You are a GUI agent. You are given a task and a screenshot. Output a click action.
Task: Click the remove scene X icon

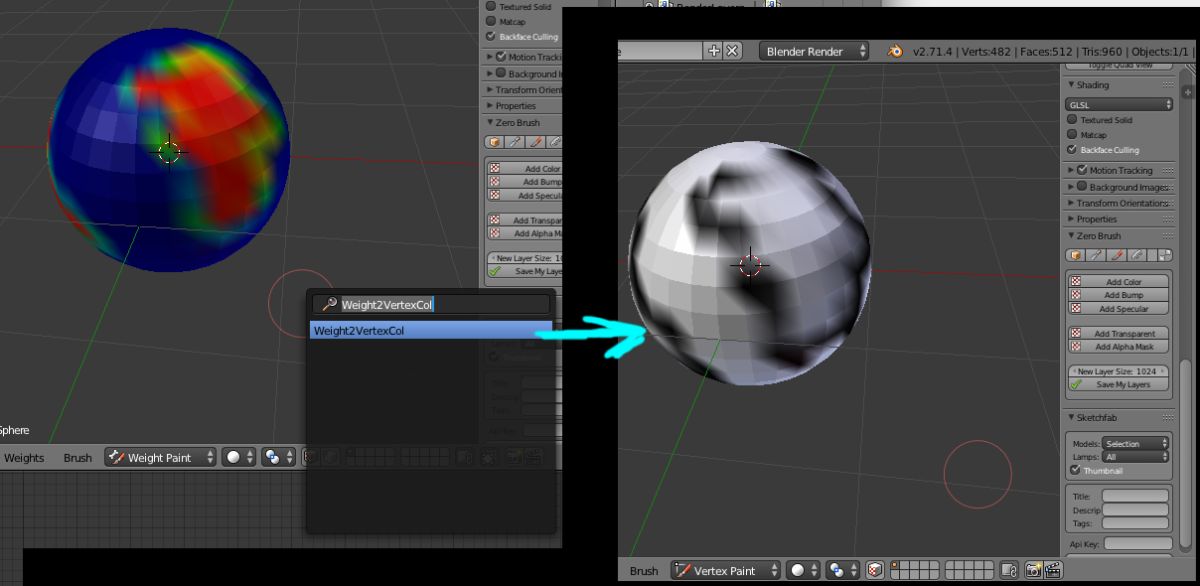(x=733, y=51)
